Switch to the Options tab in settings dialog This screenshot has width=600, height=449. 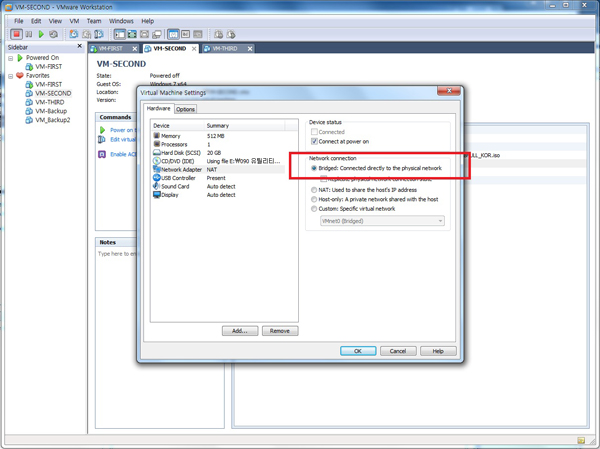(186, 109)
